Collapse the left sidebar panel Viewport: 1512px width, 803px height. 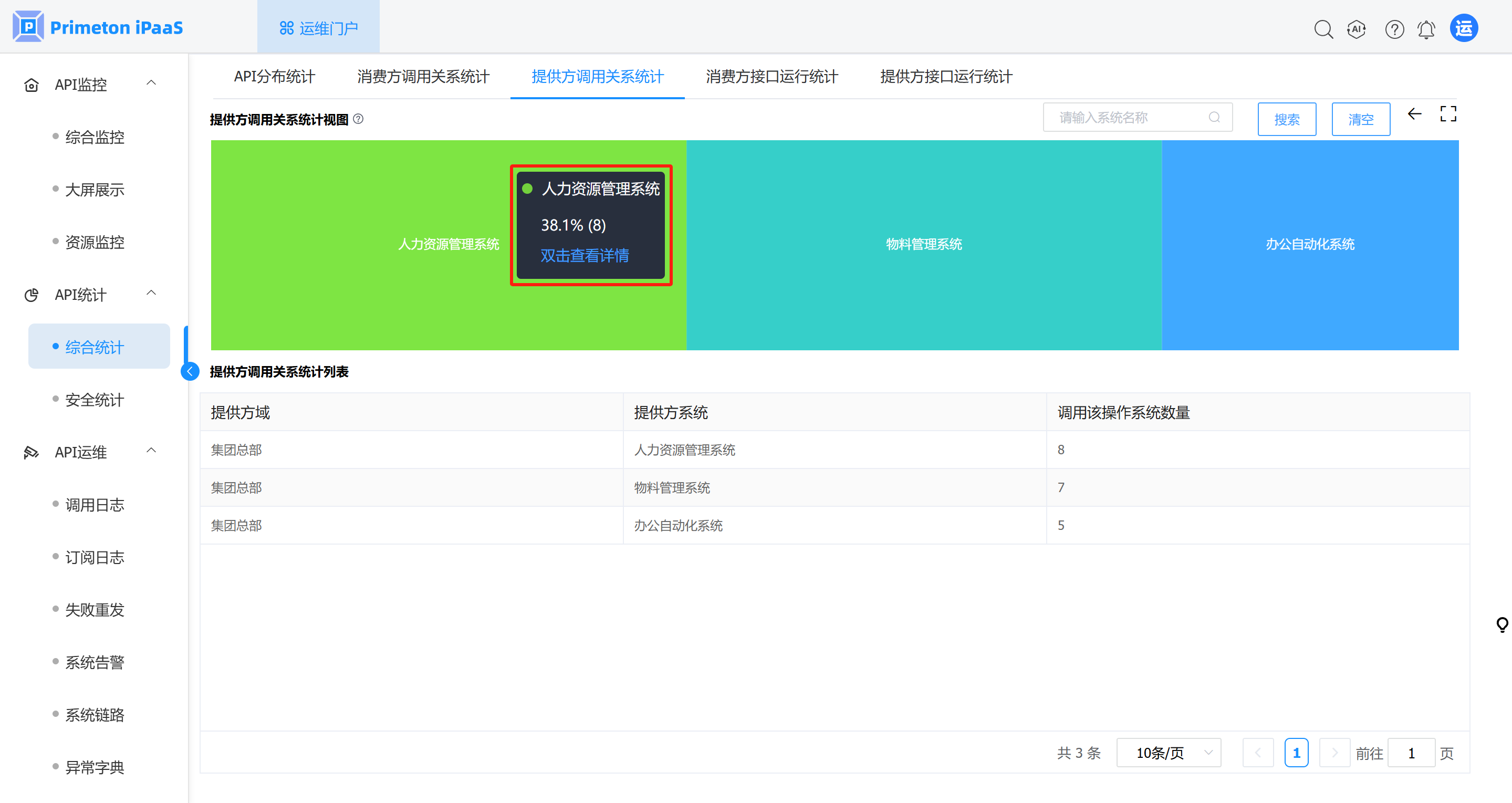[x=190, y=371]
